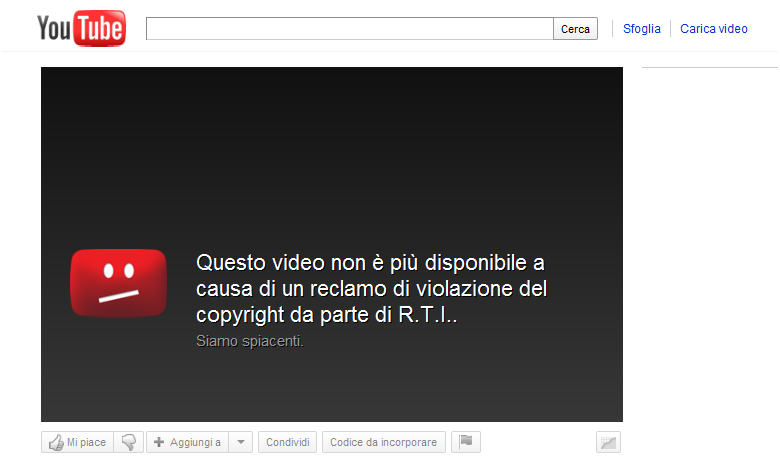Click the copyright claim message text

click(x=372, y=288)
